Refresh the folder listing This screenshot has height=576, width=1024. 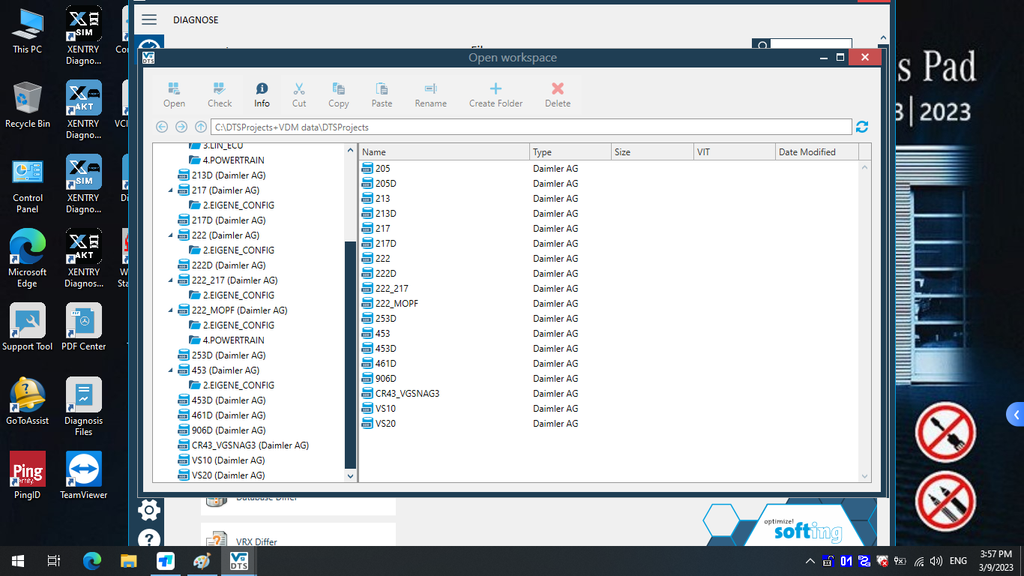tap(862, 127)
